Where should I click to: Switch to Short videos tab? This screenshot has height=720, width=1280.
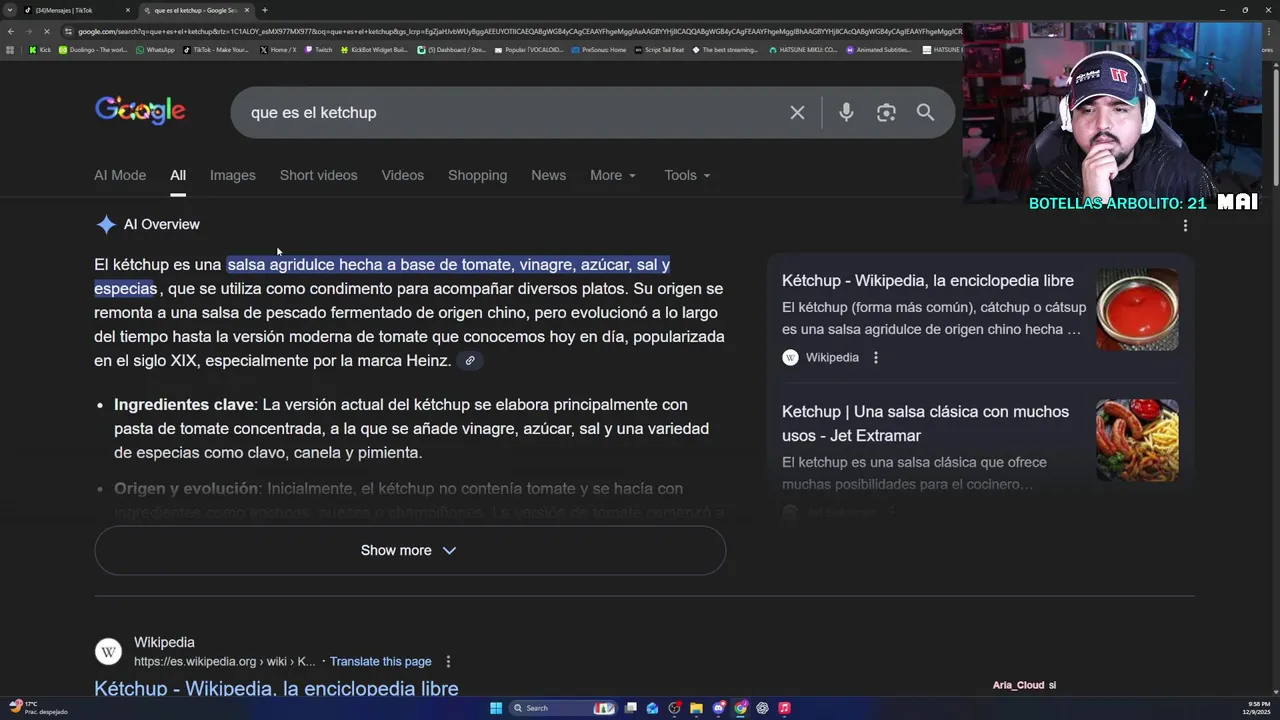[x=318, y=175]
